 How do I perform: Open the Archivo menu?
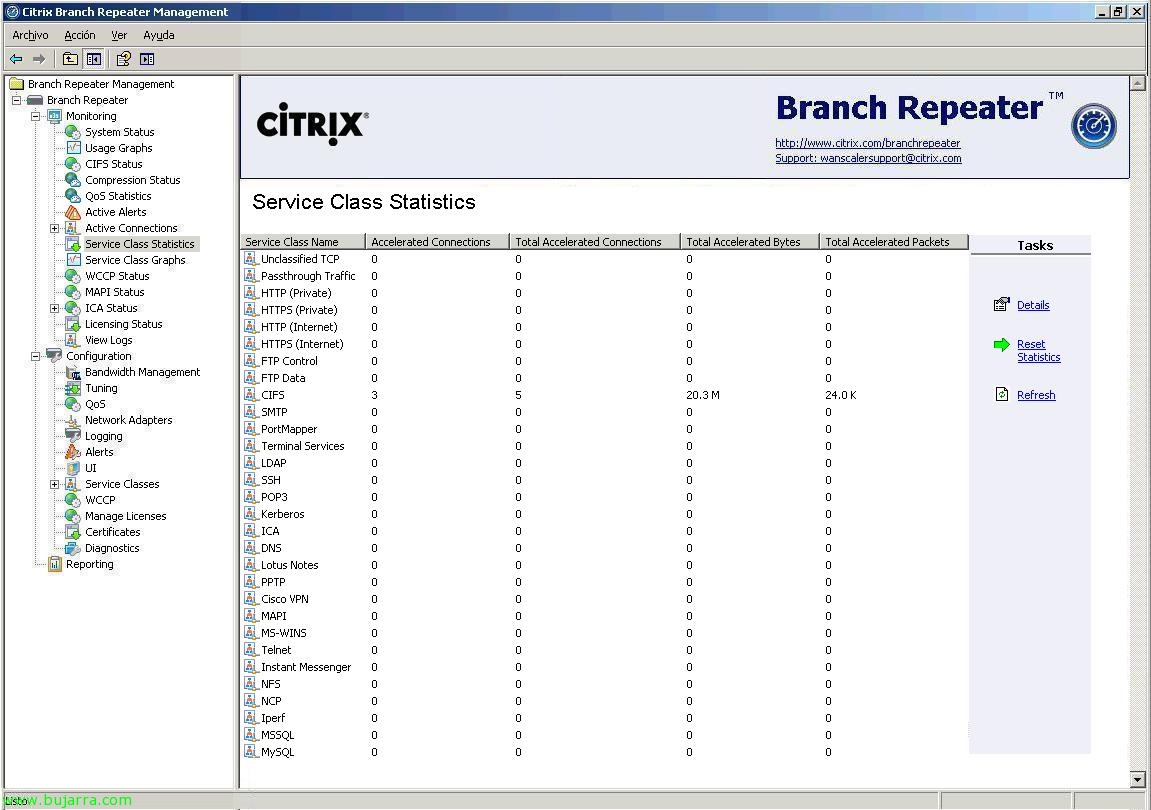(30, 35)
